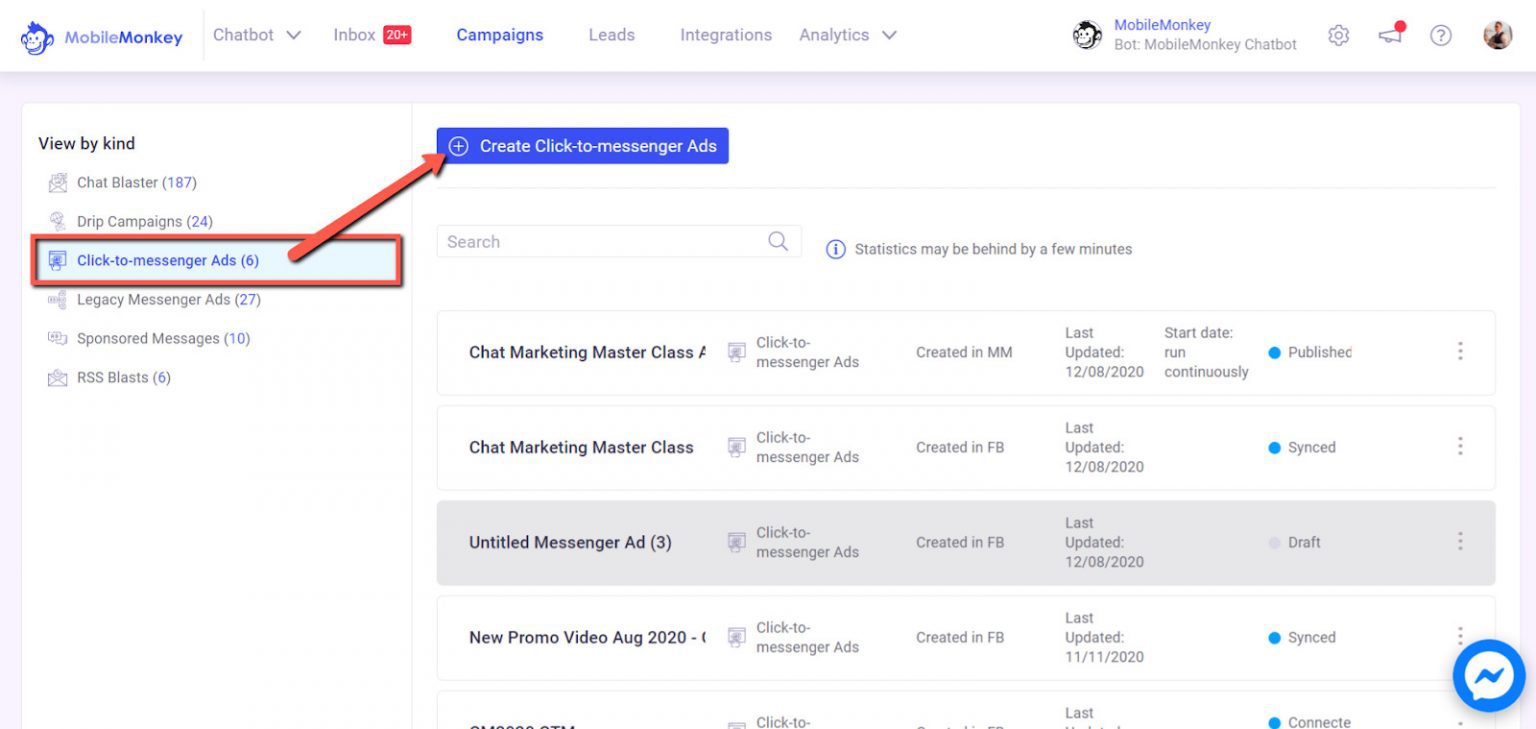Viewport: 1536px width, 729px height.
Task: Open the Integrations page
Action: (x=726, y=34)
